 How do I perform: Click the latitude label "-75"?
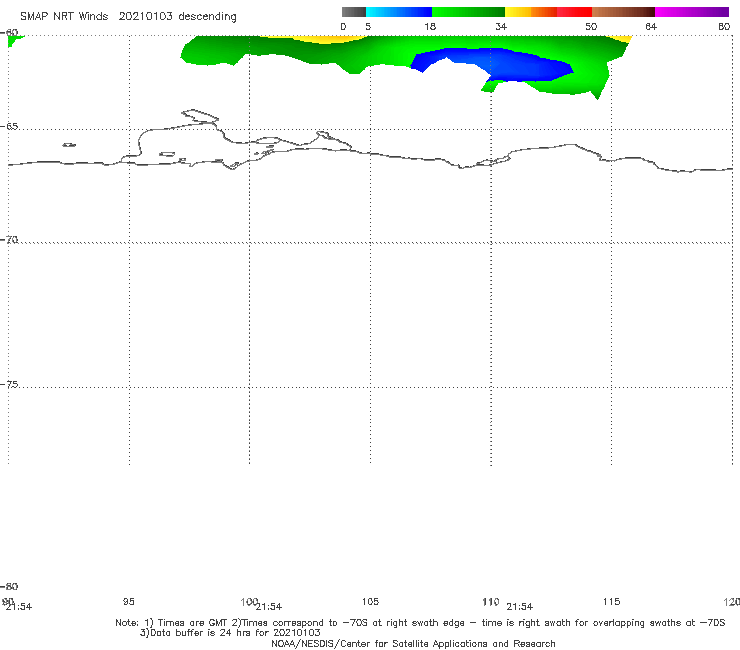pos(9,384)
